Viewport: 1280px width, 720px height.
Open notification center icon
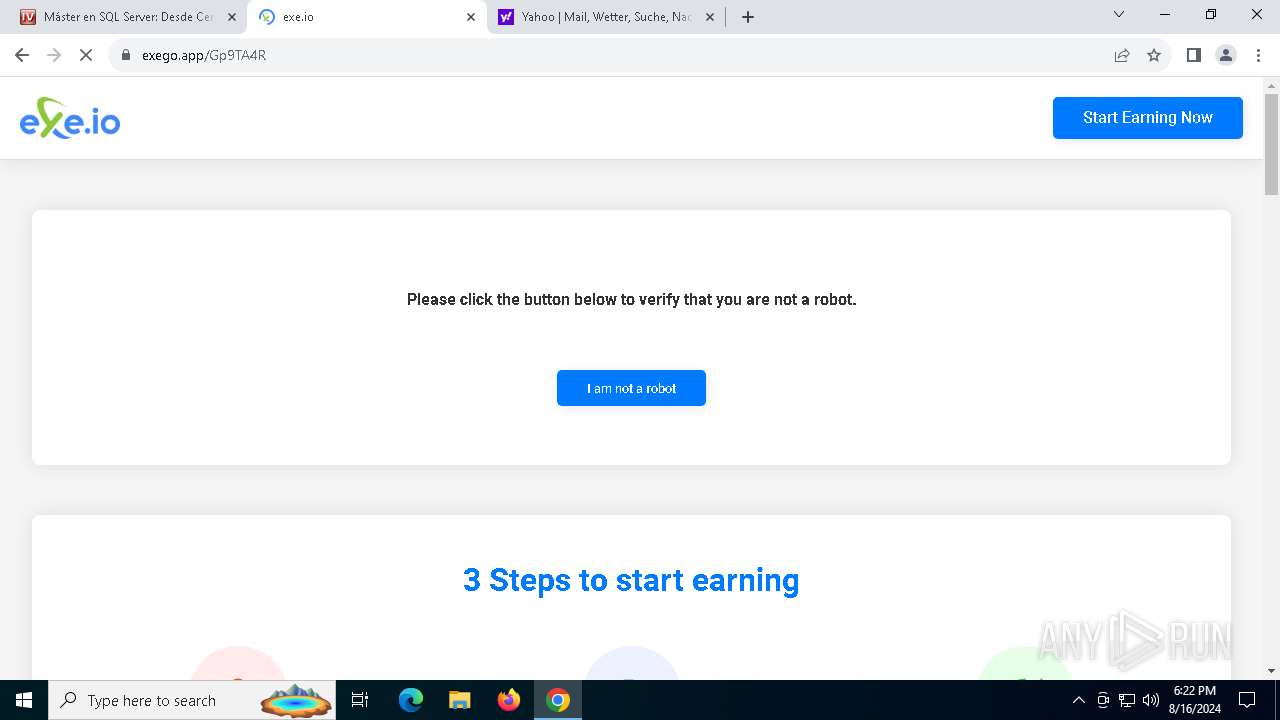1247,700
